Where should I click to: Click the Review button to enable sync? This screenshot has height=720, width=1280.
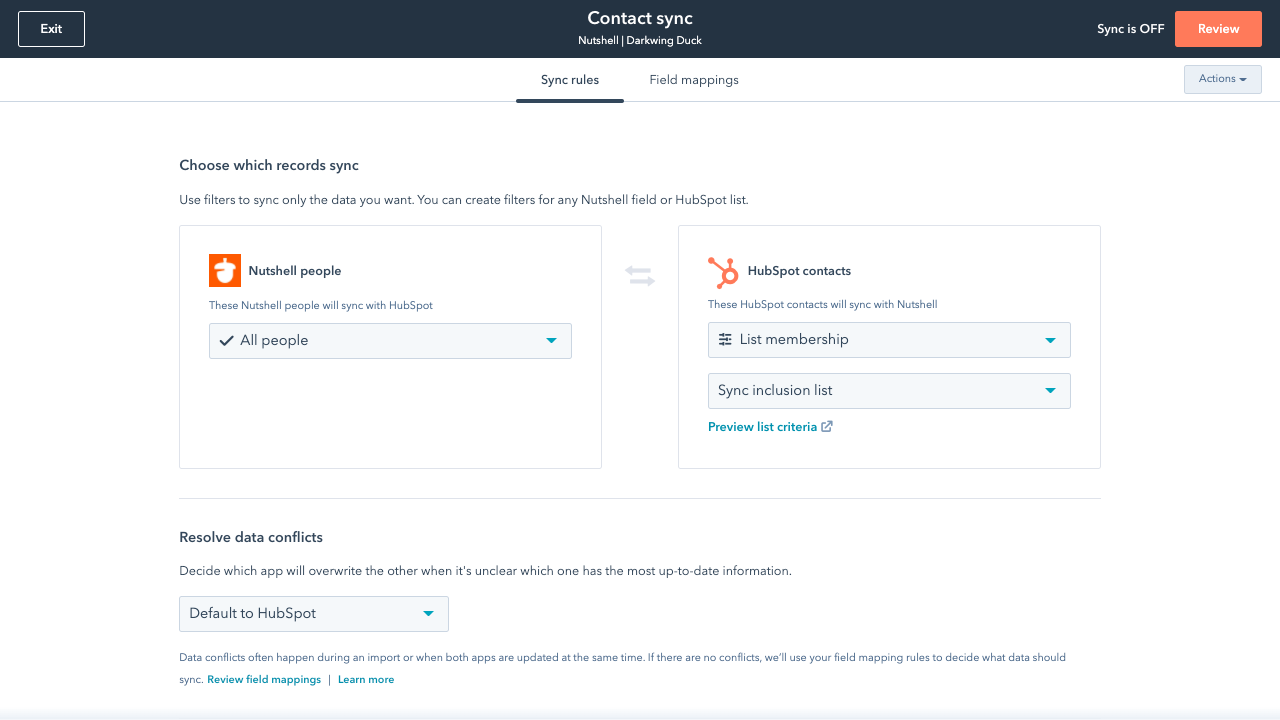pyautogui.click(x=1218, y=29)
